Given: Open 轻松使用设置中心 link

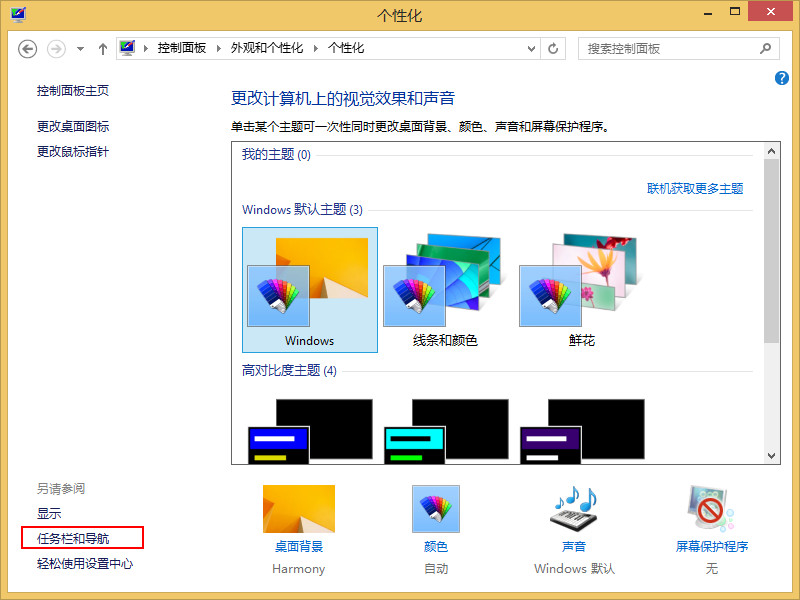Looking at the screenshot, I should tap(85, 564).
